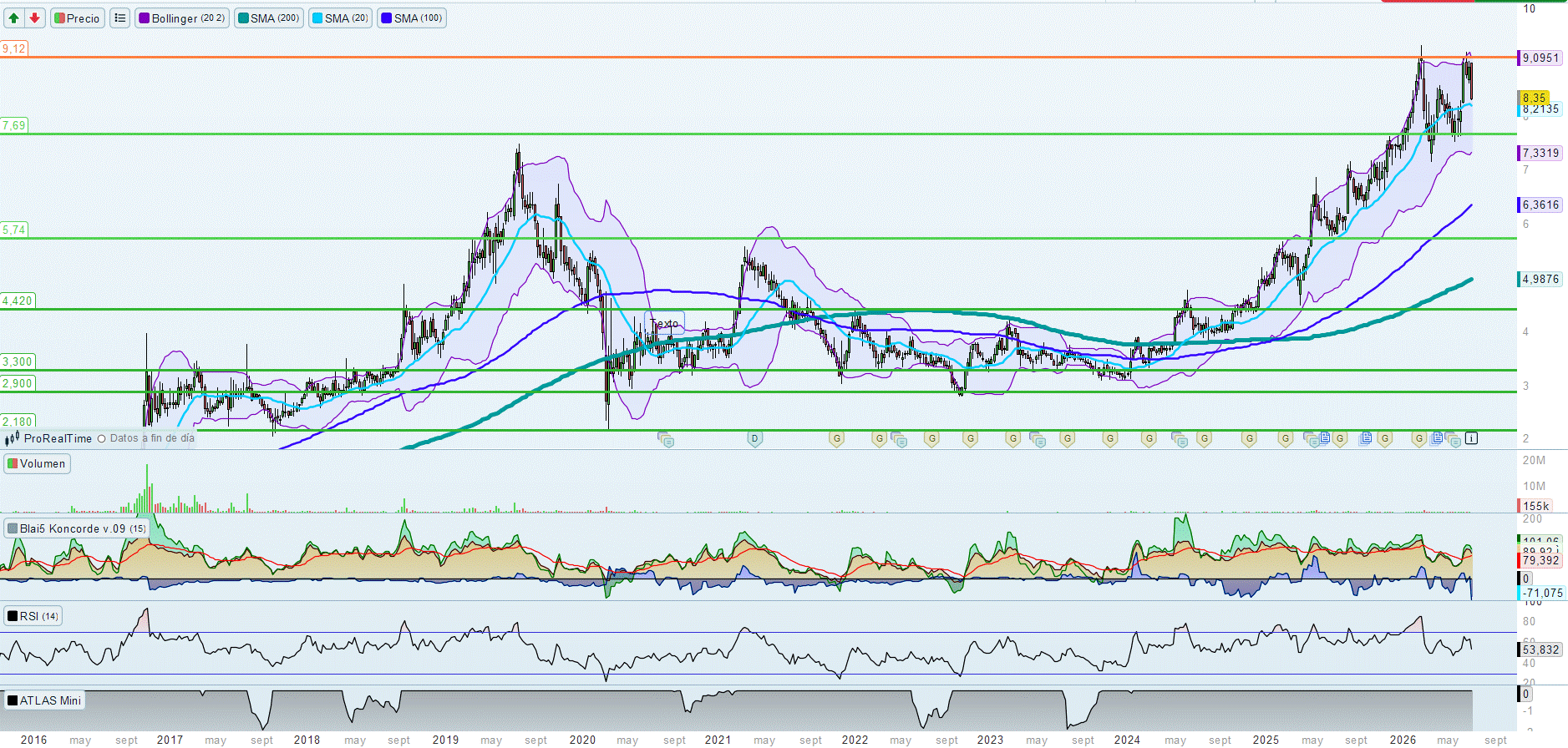Select the orange 9,12 price level label
This screenshot has width=1568, height=748.
(14, 48)
